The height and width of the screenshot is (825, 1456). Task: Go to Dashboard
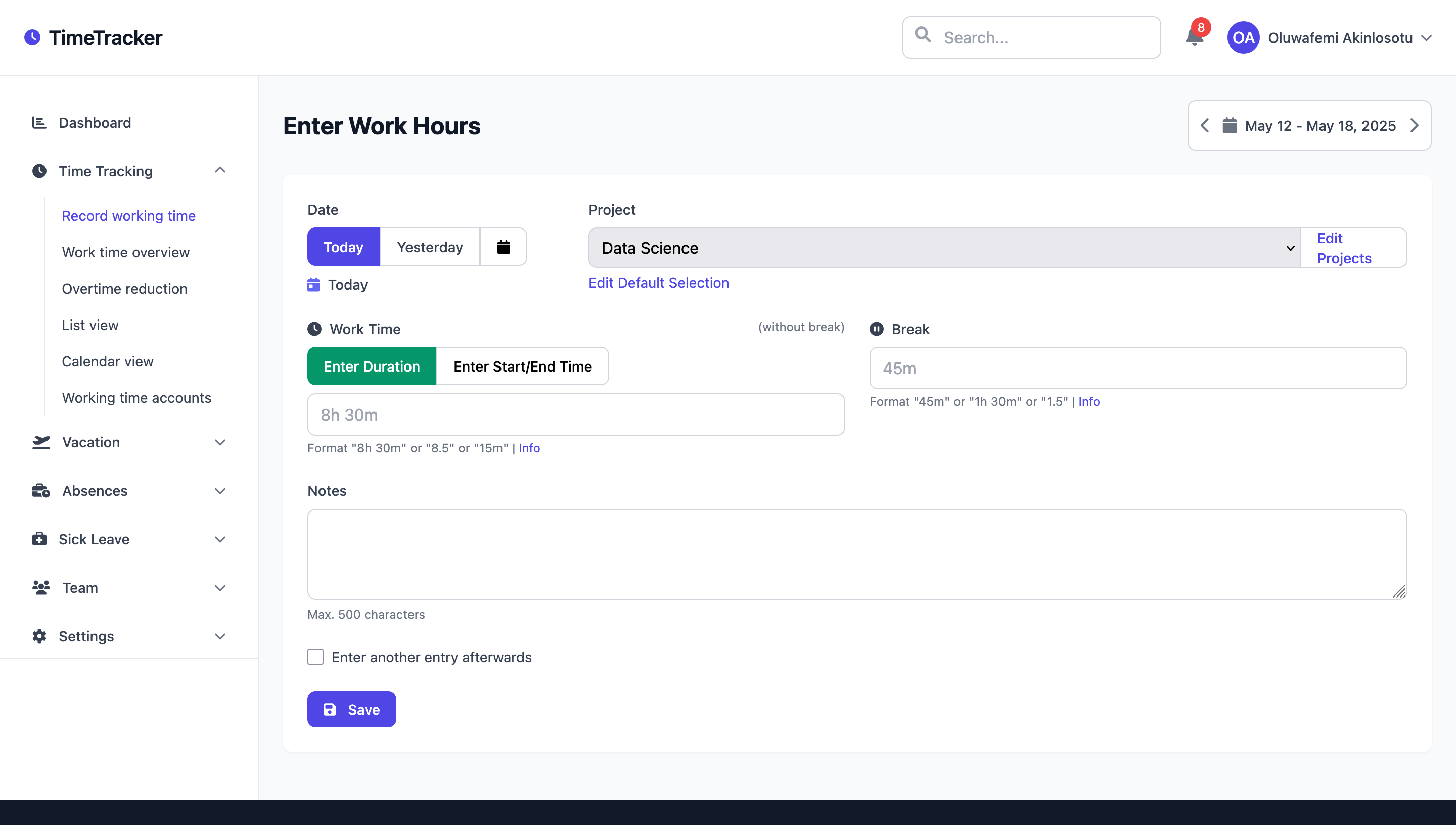(95, 122)
